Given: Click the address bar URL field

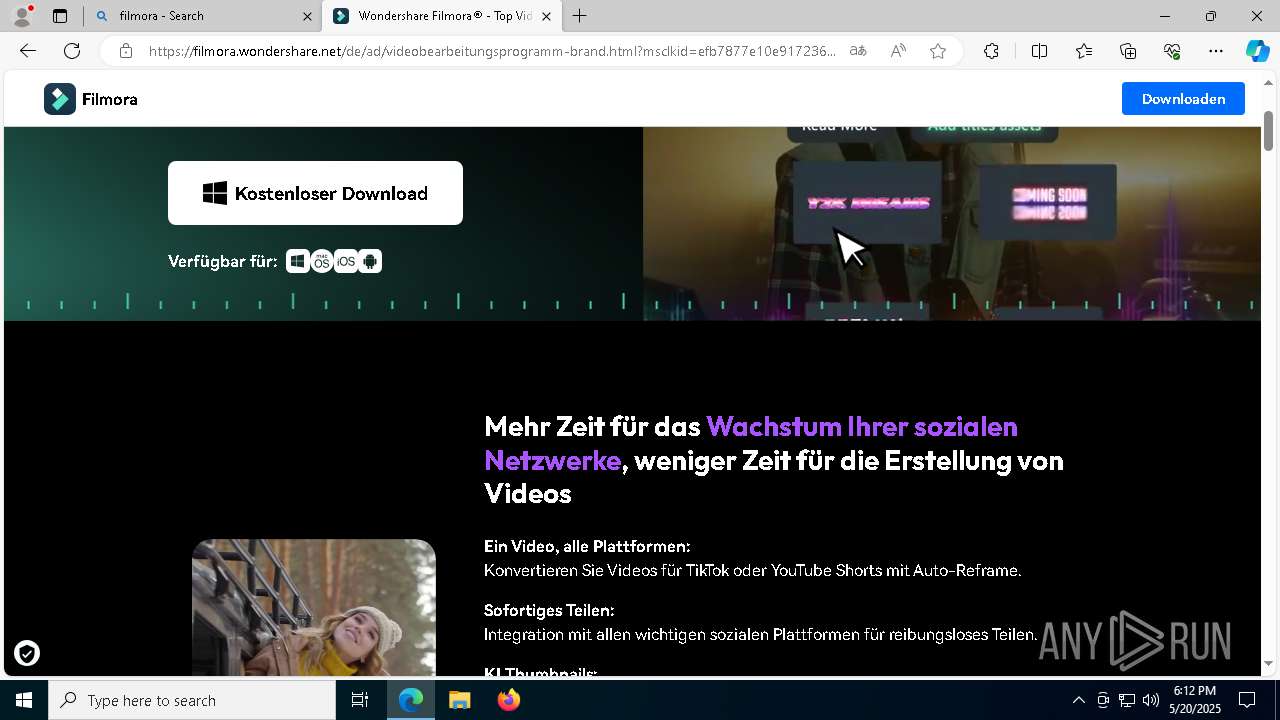Looking at the screenshot, I should coord(492,51).
